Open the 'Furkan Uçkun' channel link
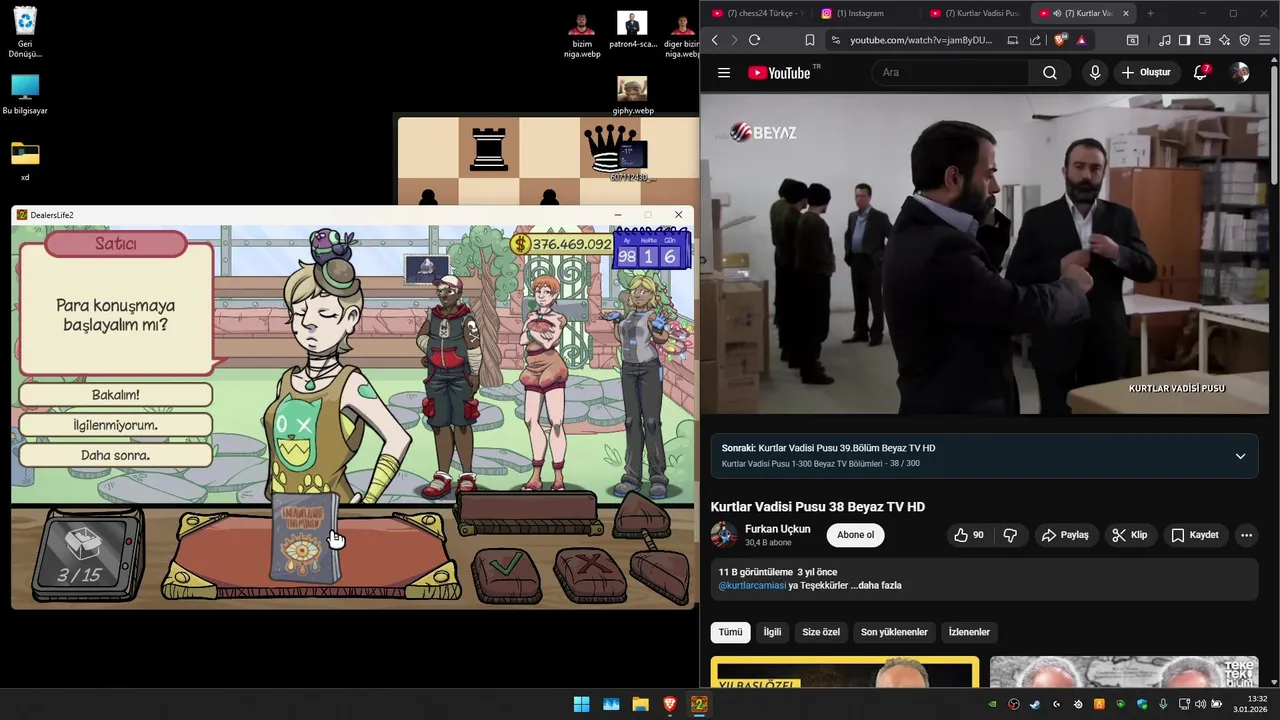This screenshot has height=720, width=1280. point(778,529)
